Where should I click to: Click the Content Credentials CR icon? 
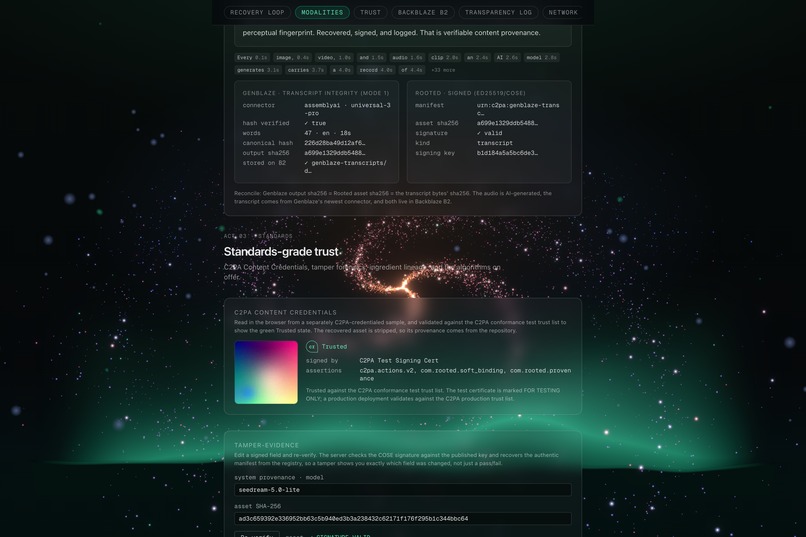[312, 347]
